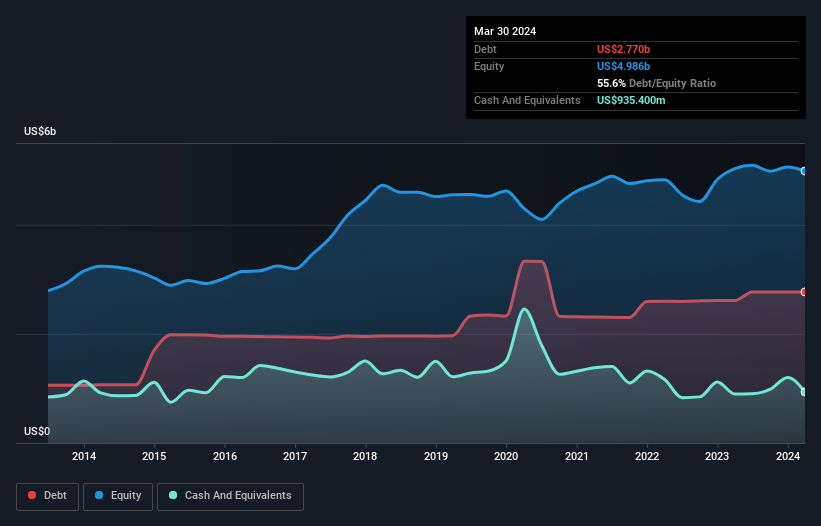Select the Debt endpoint marker on chart
821x526 pixels.
point(804,292)
